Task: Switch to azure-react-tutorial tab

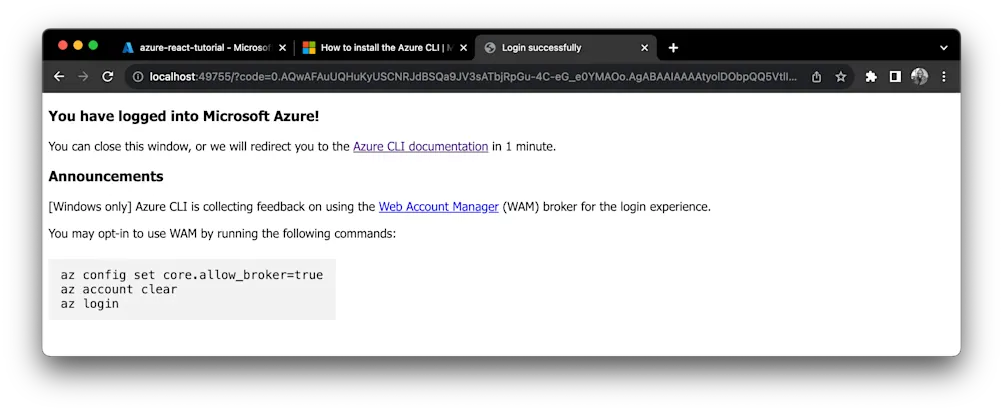Action: point(205,47)
